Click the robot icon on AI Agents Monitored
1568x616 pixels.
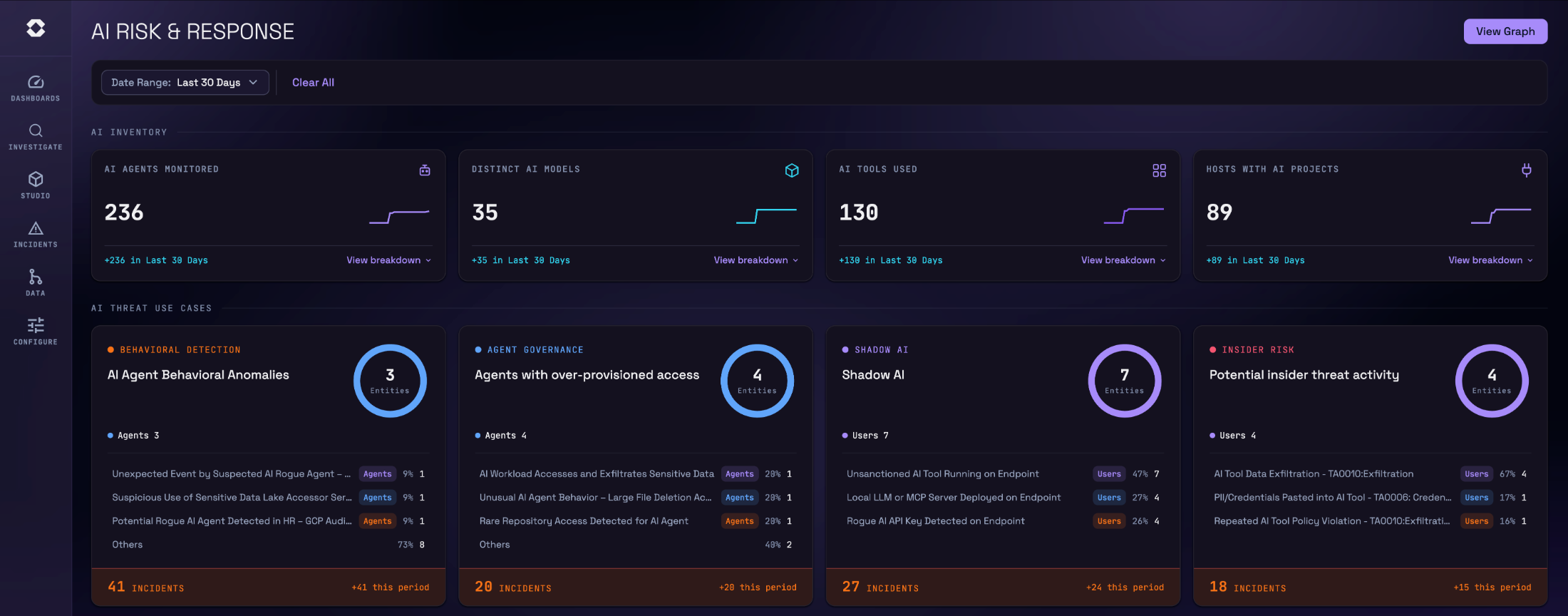[x=425, y=170]
